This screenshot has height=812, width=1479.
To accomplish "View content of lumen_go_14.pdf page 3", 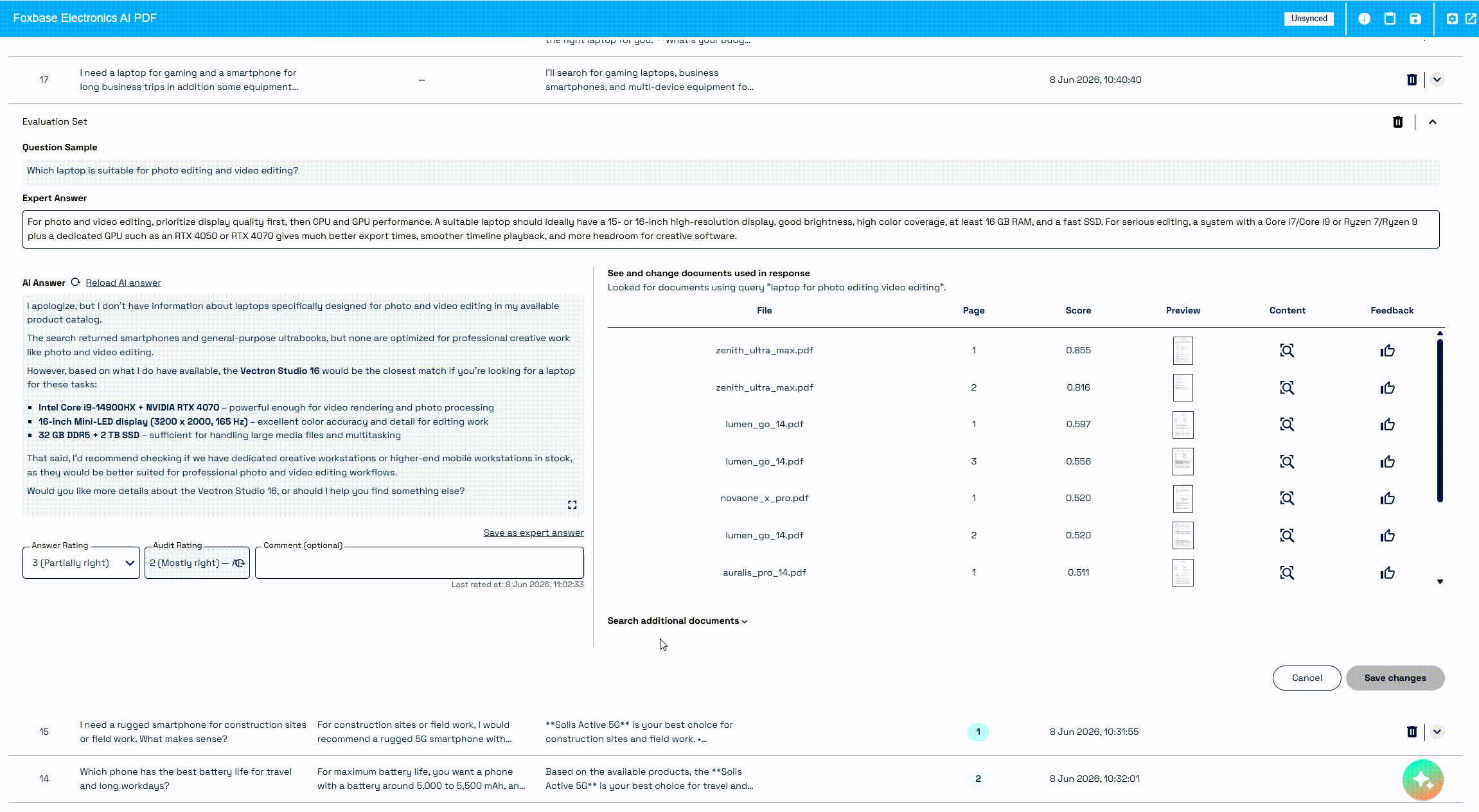I will coord(1287,461).
